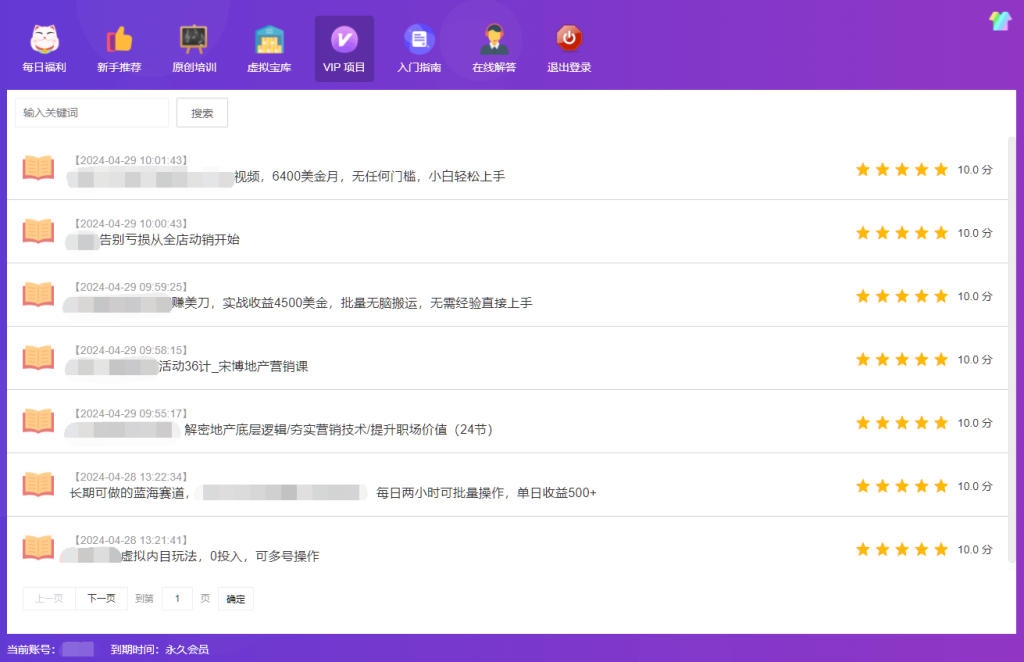Open the 原创培训 blackboard icon
The width and height of the screenshot is (1024, 662).
click(x=194, y=40)
